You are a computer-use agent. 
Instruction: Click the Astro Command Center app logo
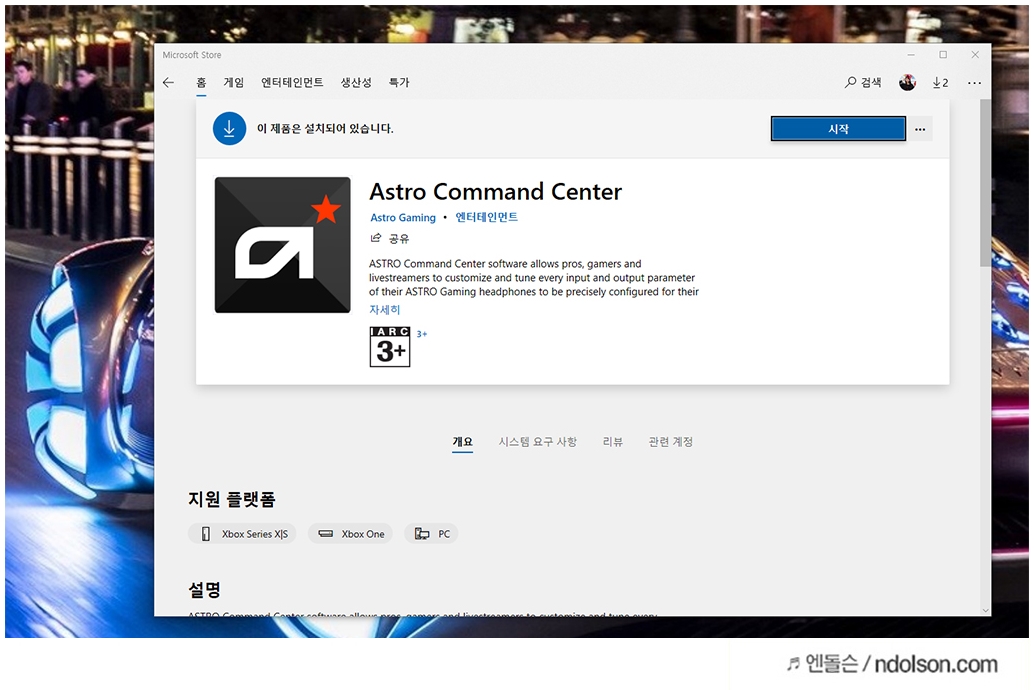pos(282,245)
